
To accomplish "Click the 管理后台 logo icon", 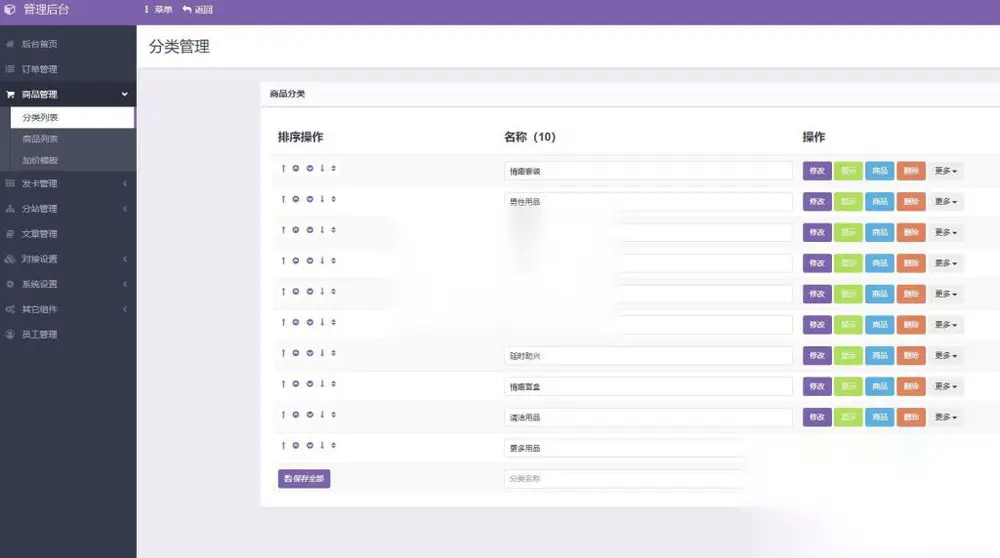I will tap(10, 10).
